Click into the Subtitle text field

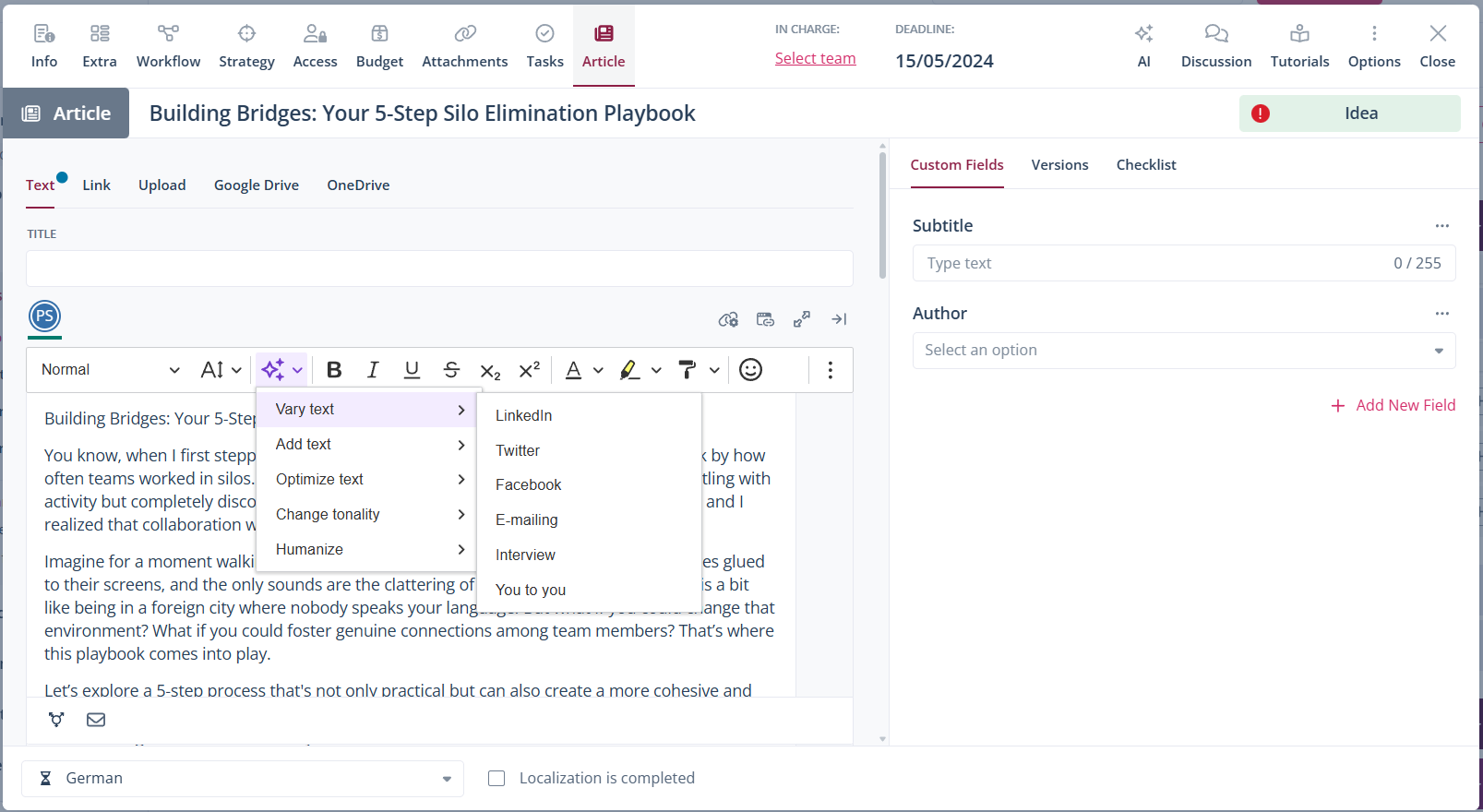(1154, 263)
